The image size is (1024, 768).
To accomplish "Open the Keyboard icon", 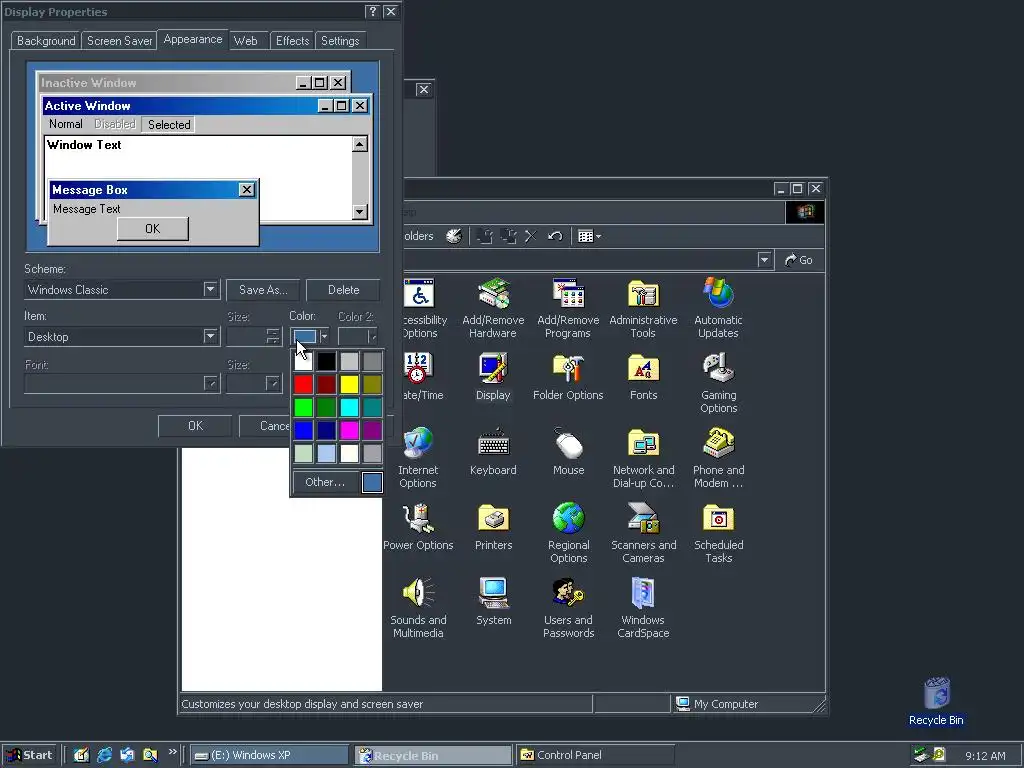I will click(493, 452).
